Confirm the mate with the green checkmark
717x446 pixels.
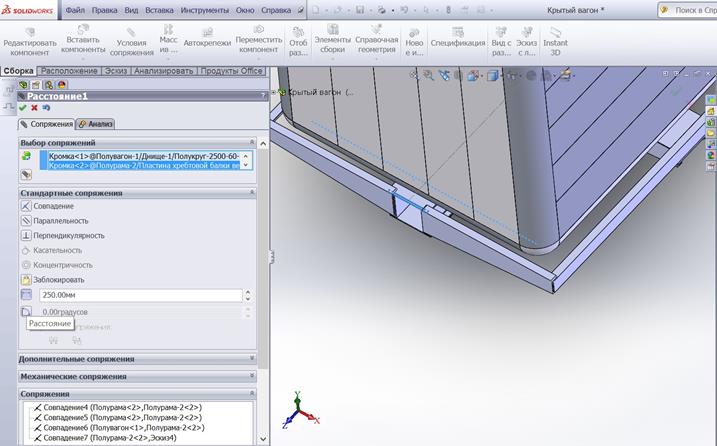pos(22,108)
